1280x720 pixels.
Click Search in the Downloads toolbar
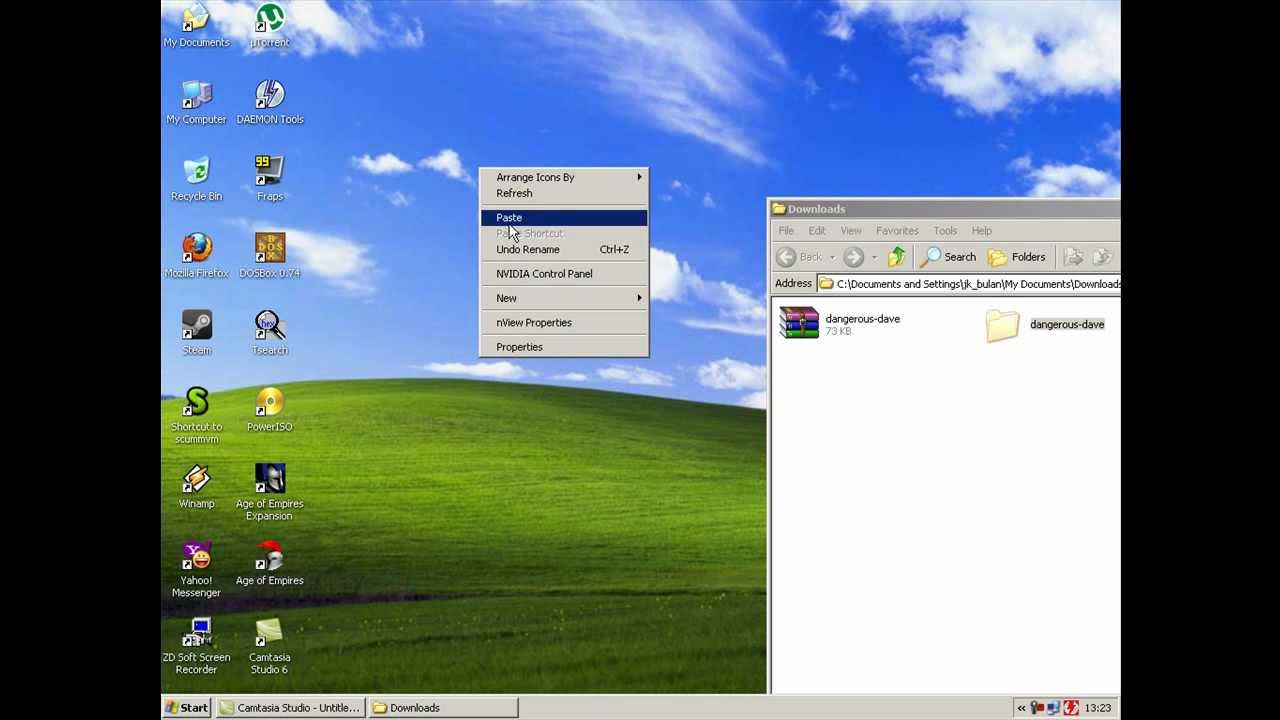pyautogui.click(x=948, y=257)
